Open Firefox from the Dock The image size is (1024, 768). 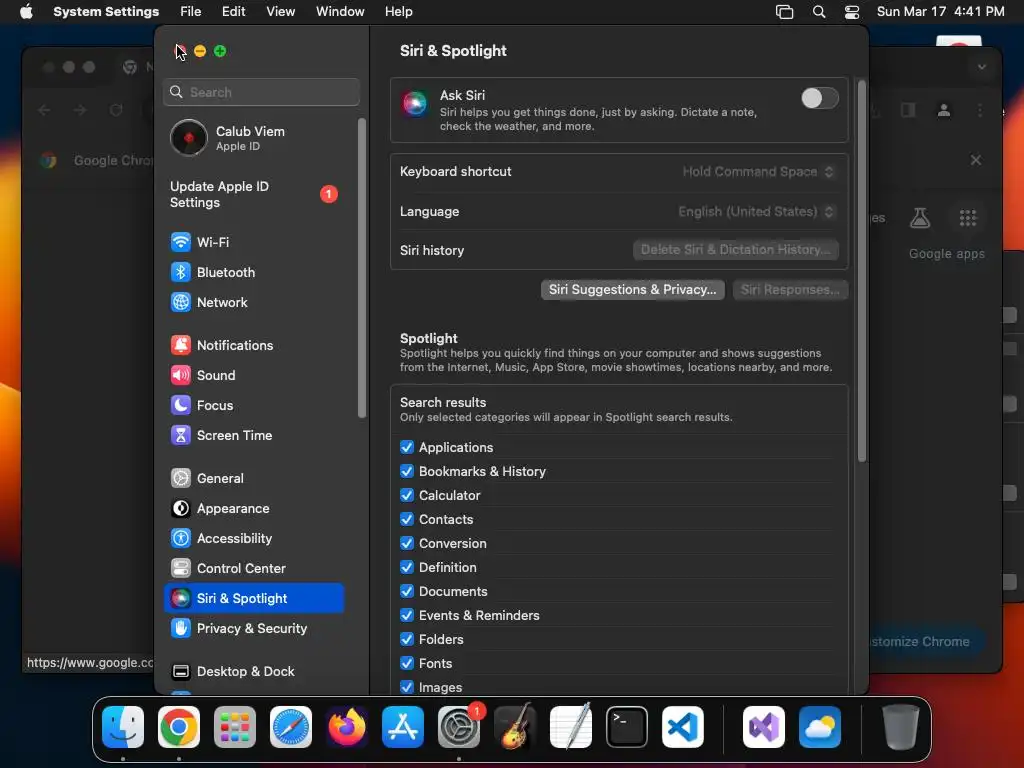pos(347,727)
